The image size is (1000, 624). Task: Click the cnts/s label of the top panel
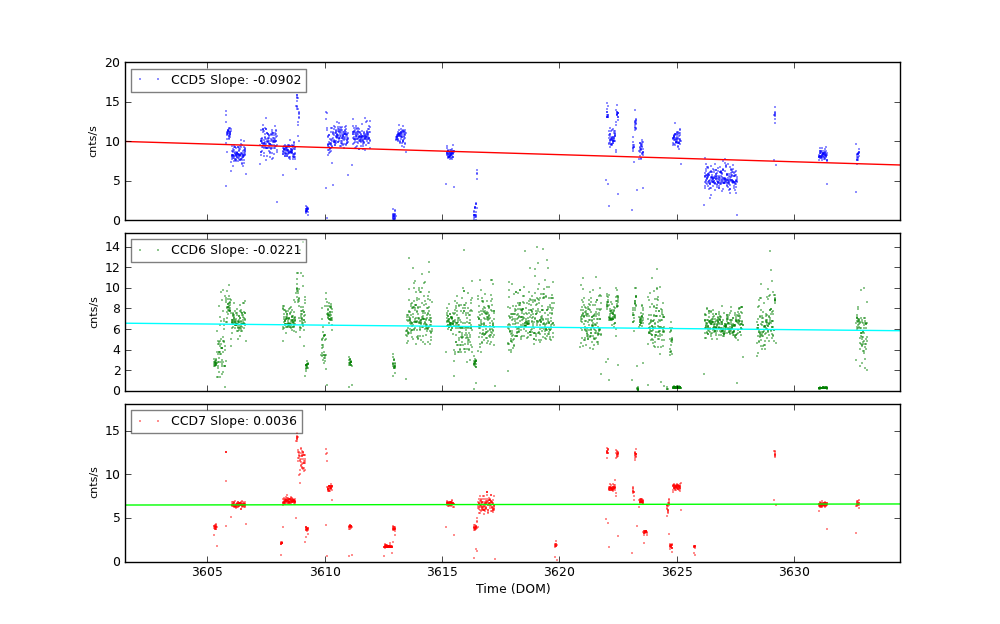[93, 141]
